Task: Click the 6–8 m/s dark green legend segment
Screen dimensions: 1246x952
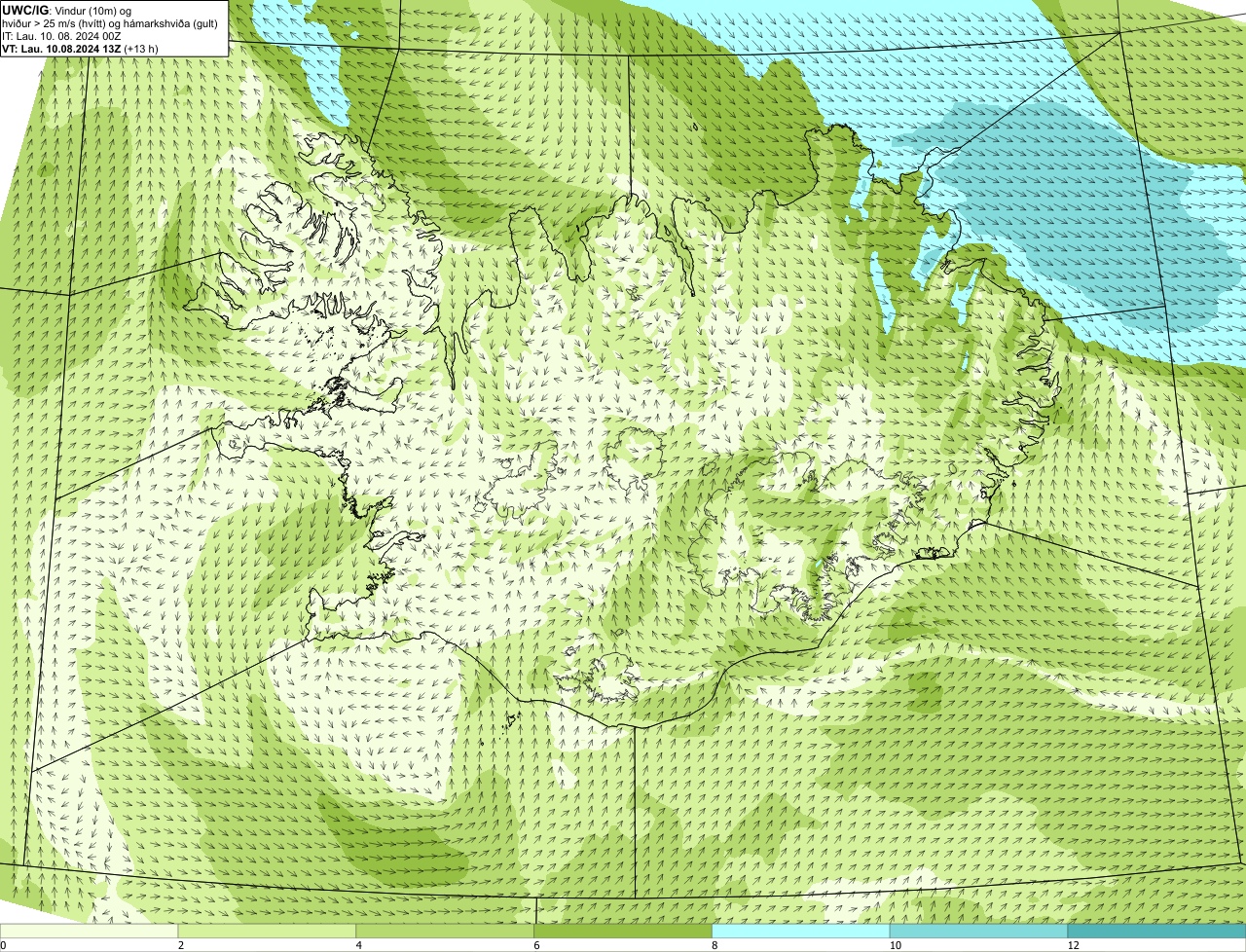Action: (623, 932)
